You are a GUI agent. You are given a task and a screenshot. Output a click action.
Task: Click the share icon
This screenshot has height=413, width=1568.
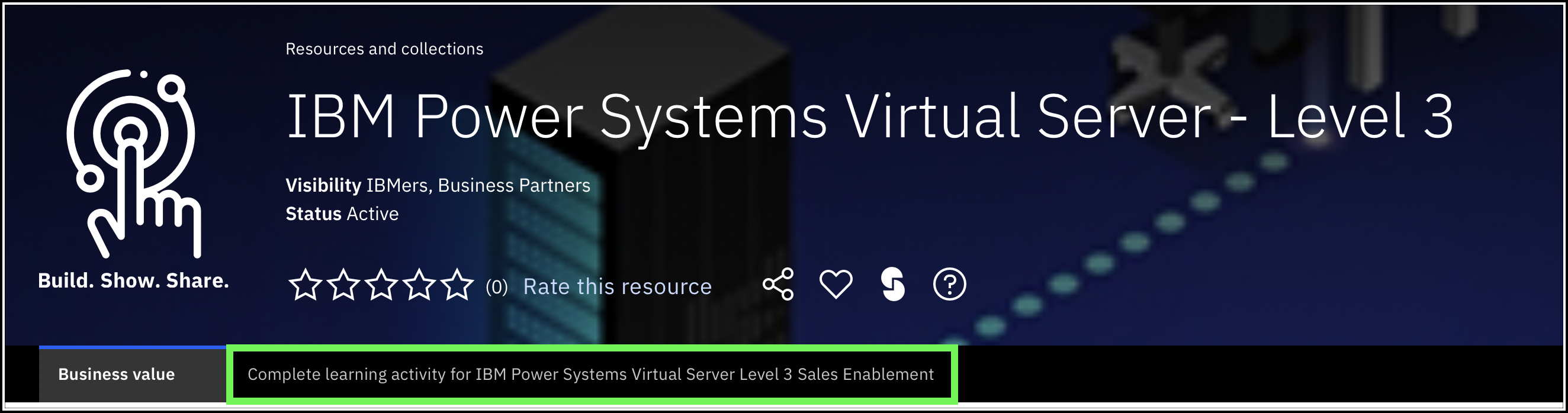coord(778,284)
